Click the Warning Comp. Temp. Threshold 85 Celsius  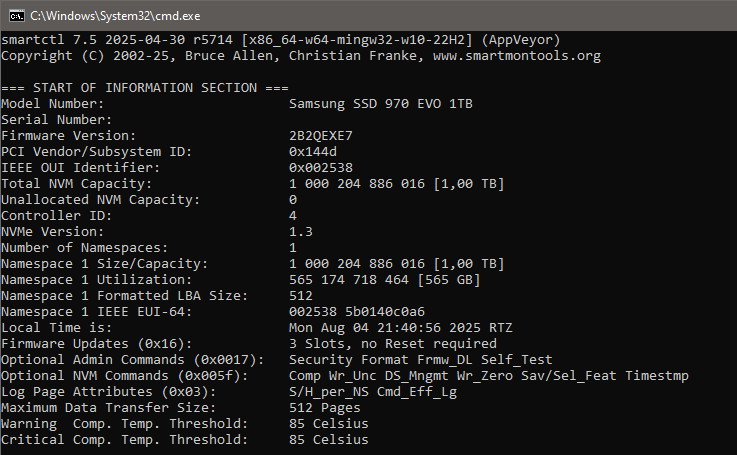(329, 424)
